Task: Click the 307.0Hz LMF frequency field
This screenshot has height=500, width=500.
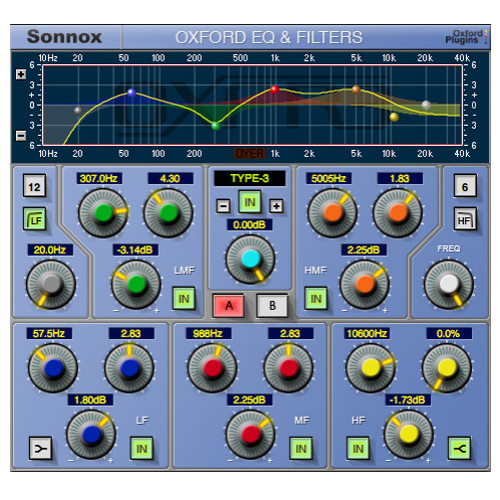Action: click(99, 178)
